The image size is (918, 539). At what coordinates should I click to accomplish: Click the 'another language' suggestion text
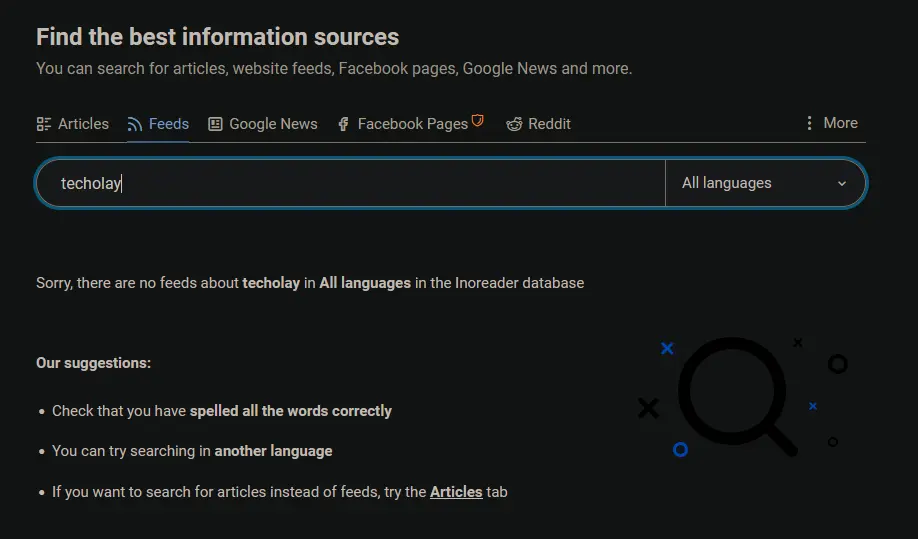click(x=273, y=451)
